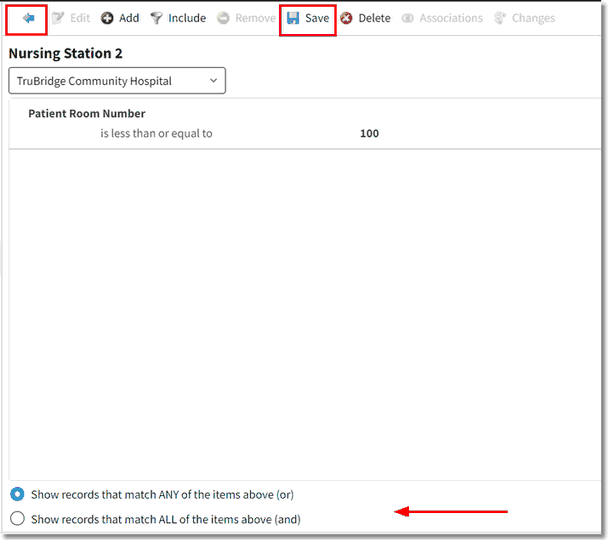Click the Remove minus icon
The height and width of the screenshot is (542, 609).
tap(223, 18)
